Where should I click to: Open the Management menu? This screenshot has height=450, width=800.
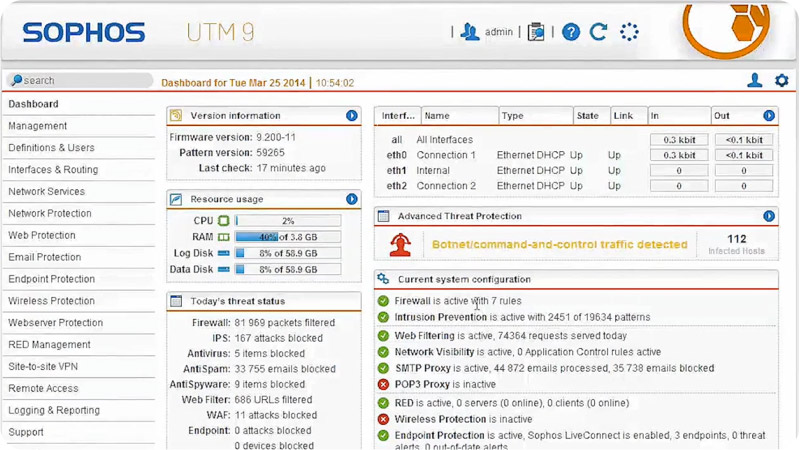point(37,126)
